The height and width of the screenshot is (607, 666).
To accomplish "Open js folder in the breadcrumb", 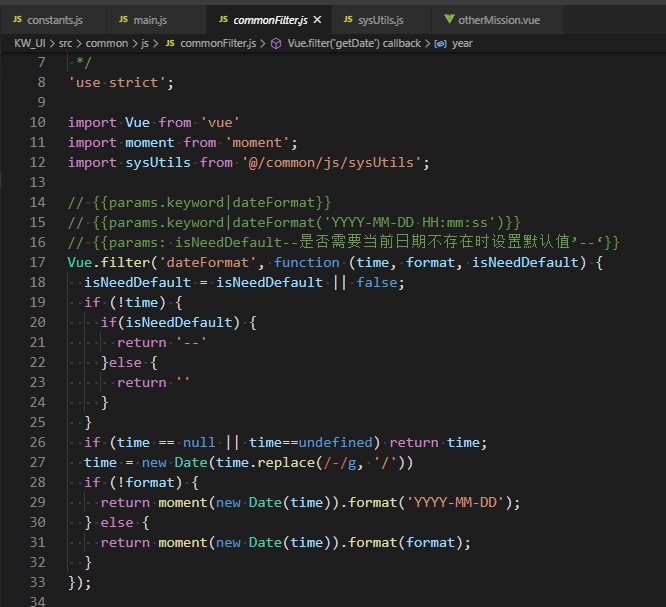I will tap(145, 43).
